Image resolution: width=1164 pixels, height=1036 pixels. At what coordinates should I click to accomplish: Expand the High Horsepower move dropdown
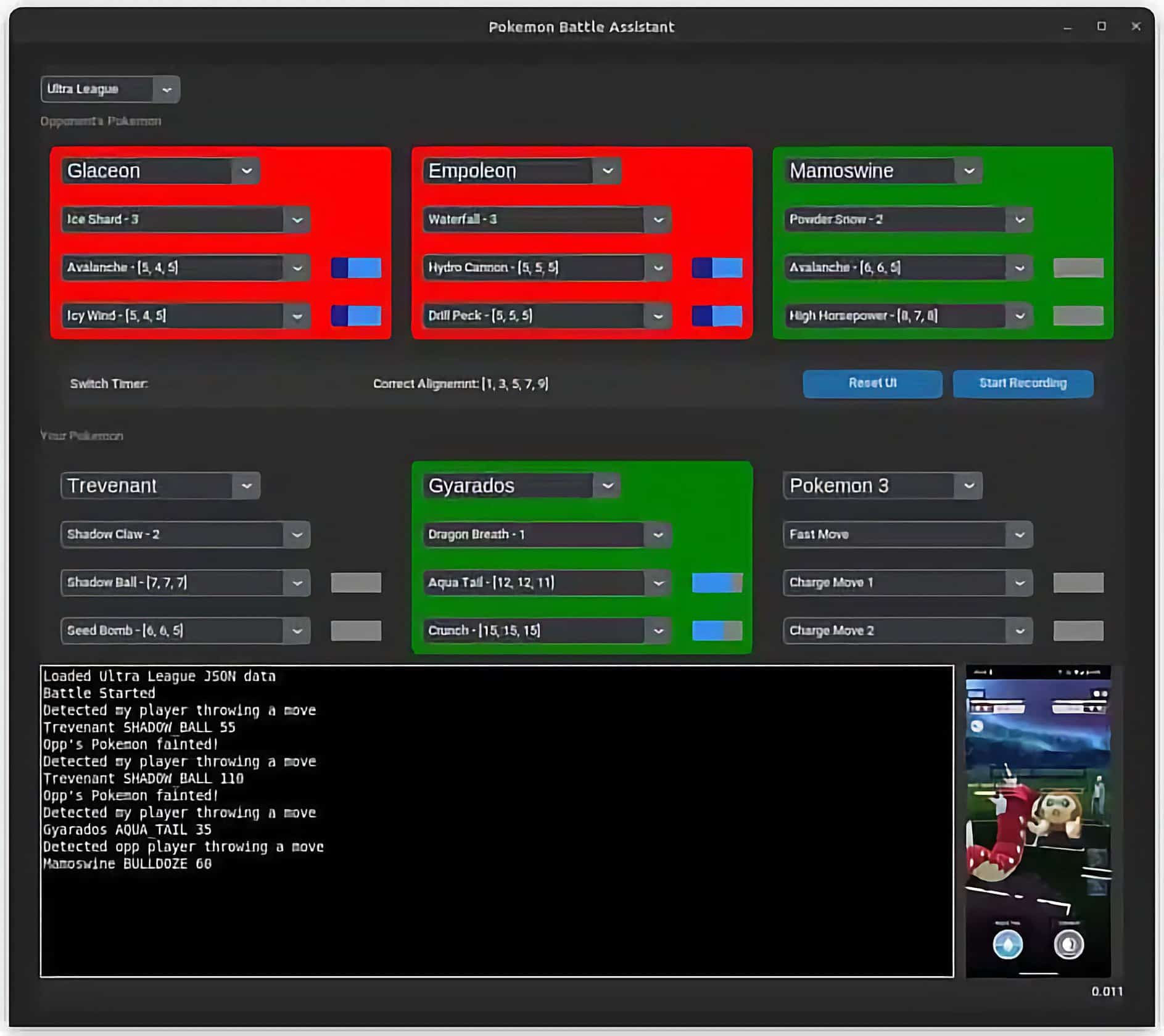908,316
